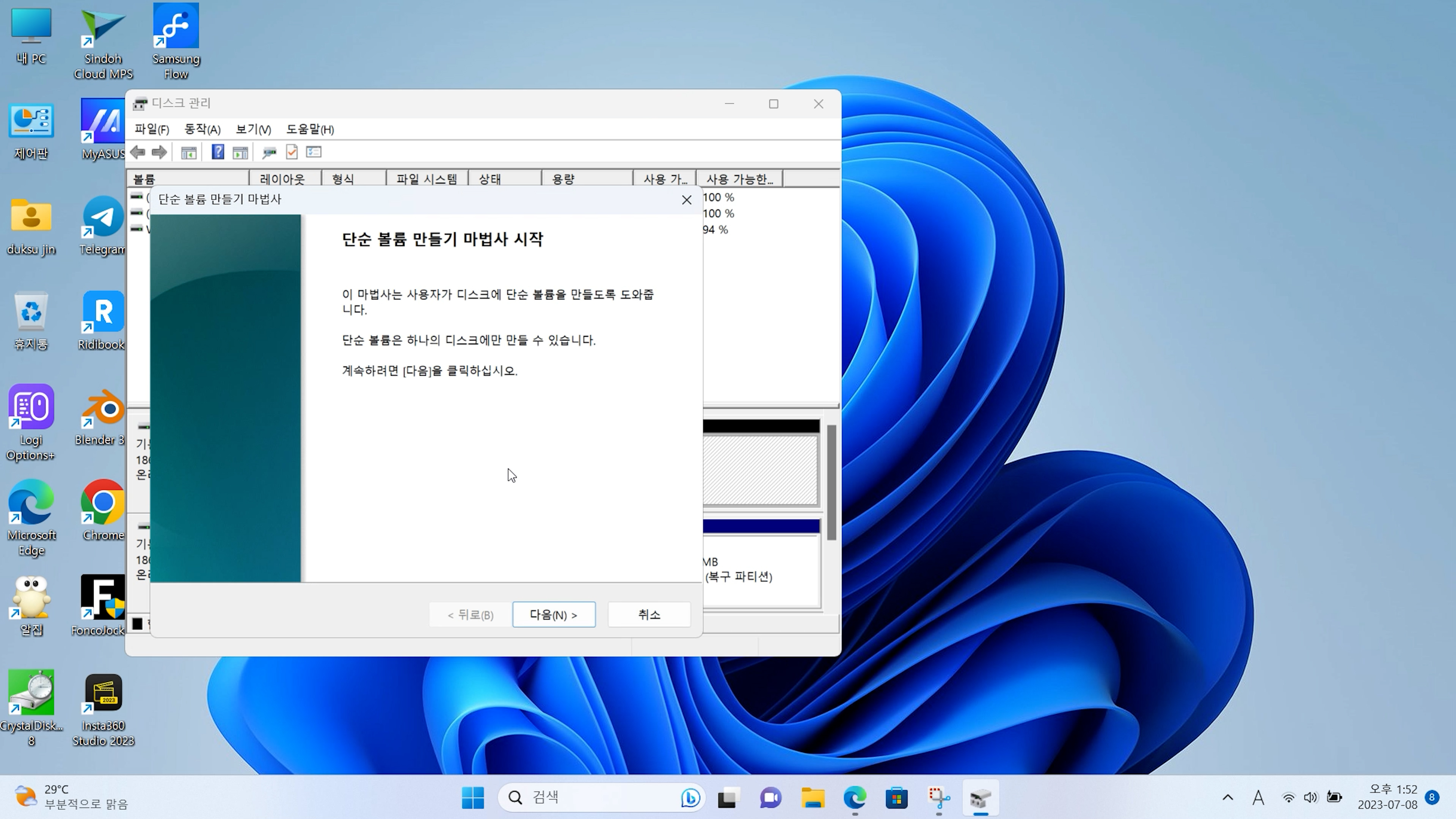Click the Properties checkmark document icon

292,152
